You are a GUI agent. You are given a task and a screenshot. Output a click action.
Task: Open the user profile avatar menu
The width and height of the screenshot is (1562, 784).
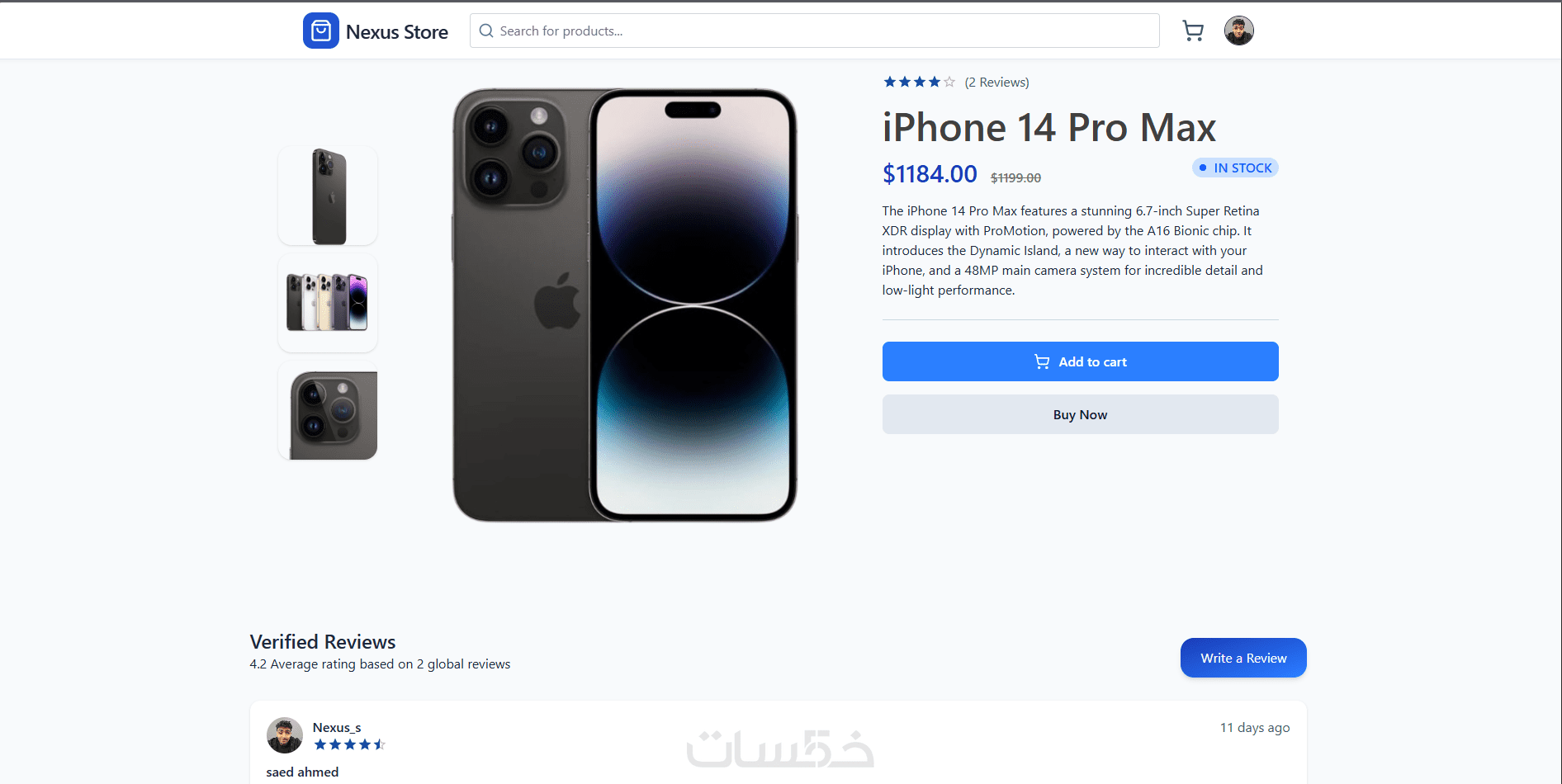[1238, 31]
